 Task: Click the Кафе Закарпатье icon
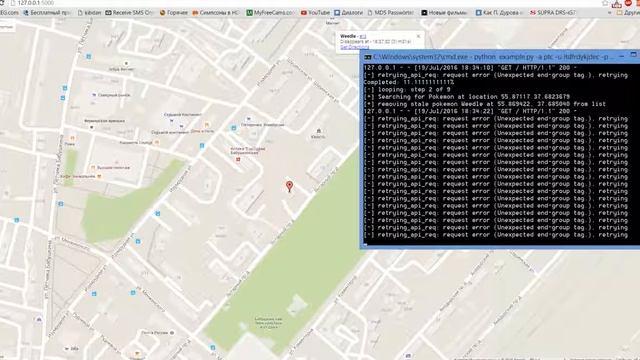(99, 176)
